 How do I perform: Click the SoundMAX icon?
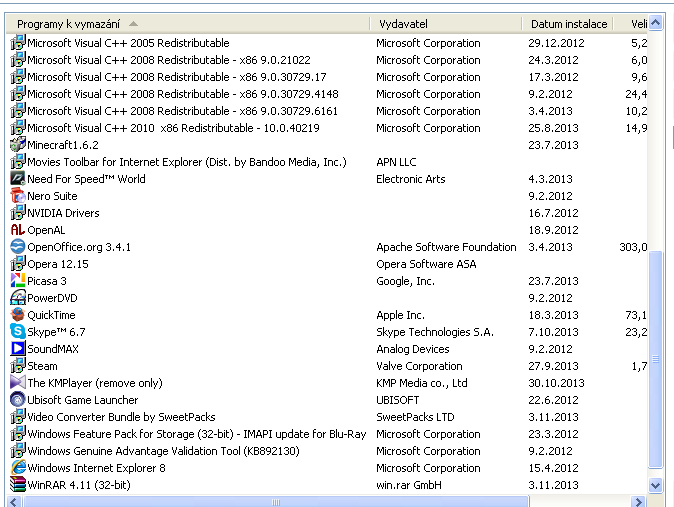coord(18,349)
